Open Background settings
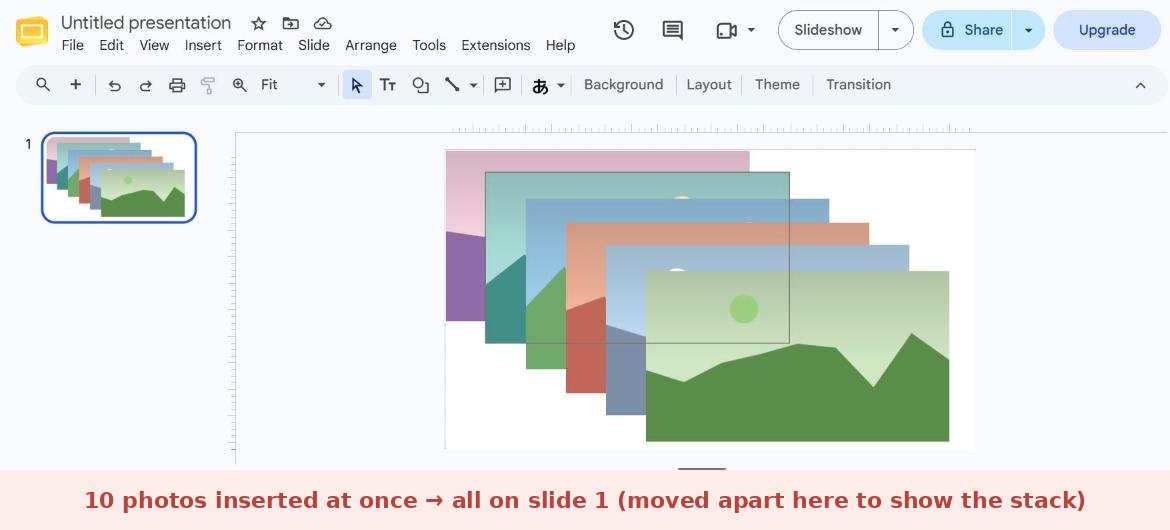 (x=623, y=85)
